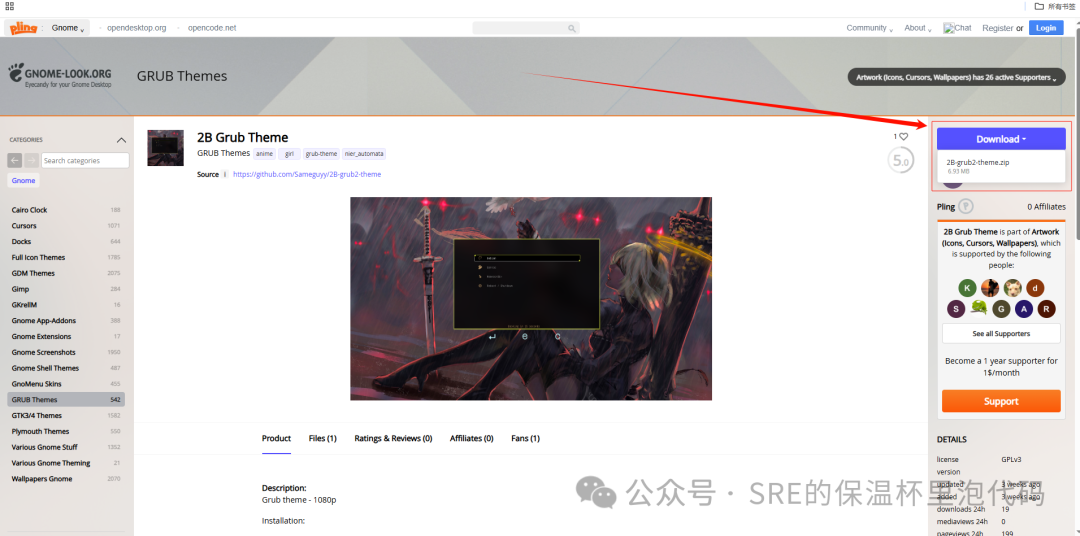
Task: Open the green chameleon supporter avatar
Action: [x=979, y=309]
